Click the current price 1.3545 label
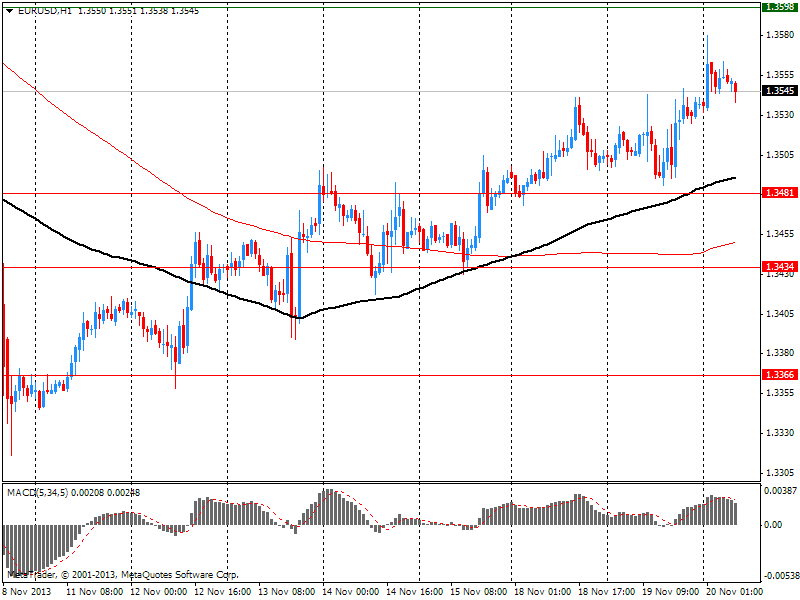Viewport: 800px width, 600px height. pyautogui.click(x=779, y=91)
